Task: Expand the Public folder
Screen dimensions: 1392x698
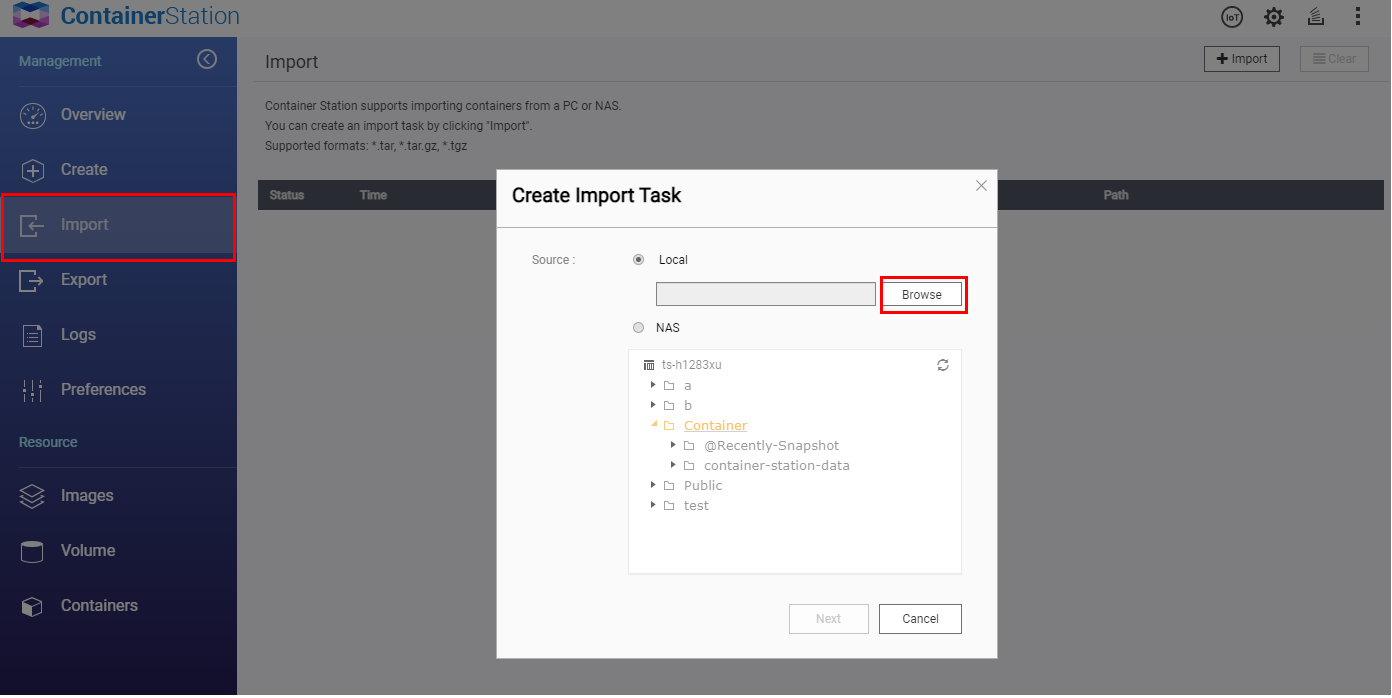Action: (654, 485)
